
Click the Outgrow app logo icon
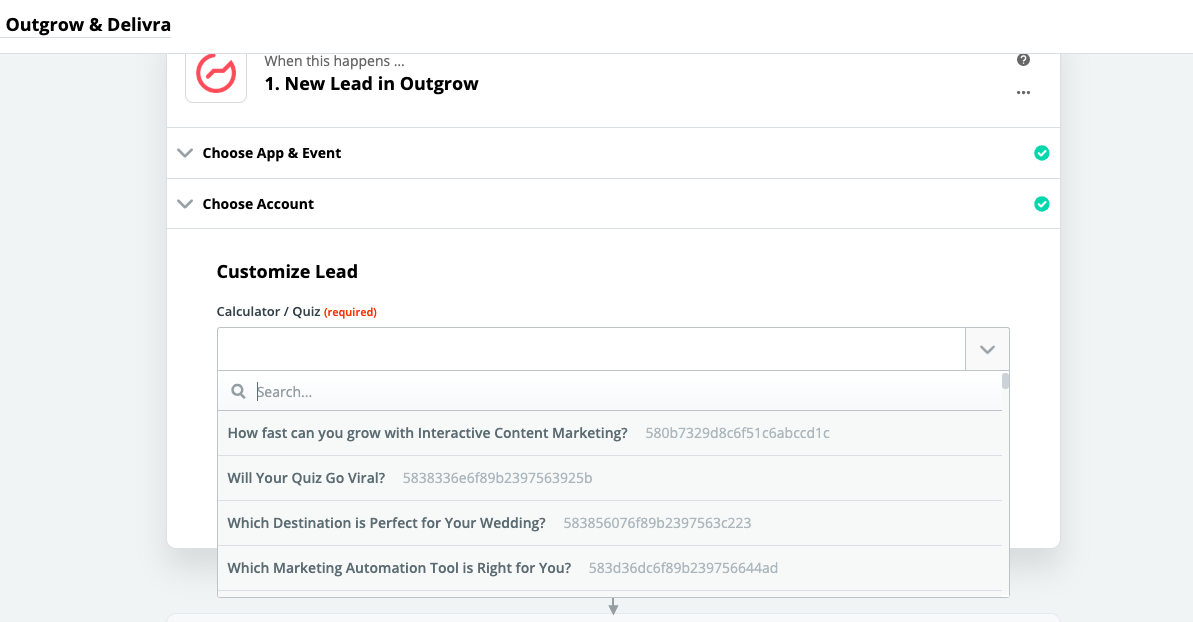click(x=216, y=76)
